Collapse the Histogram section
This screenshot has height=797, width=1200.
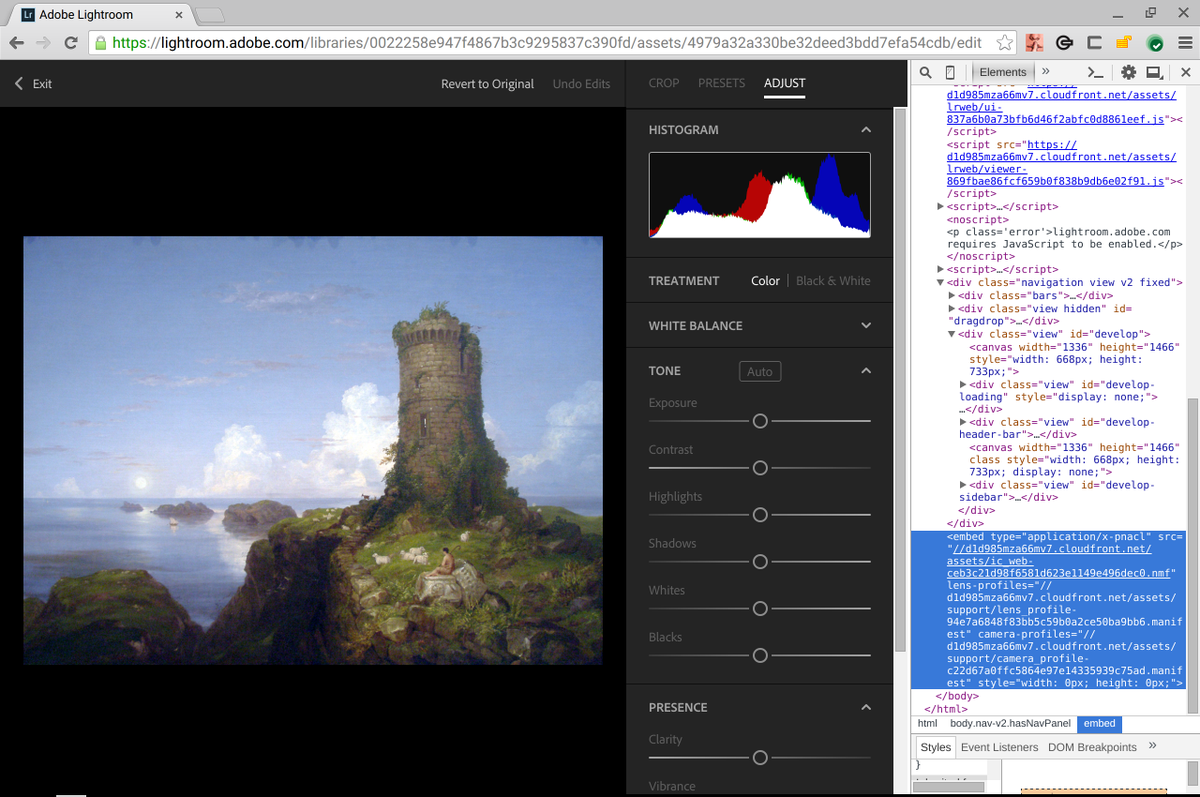click(866, 130)
